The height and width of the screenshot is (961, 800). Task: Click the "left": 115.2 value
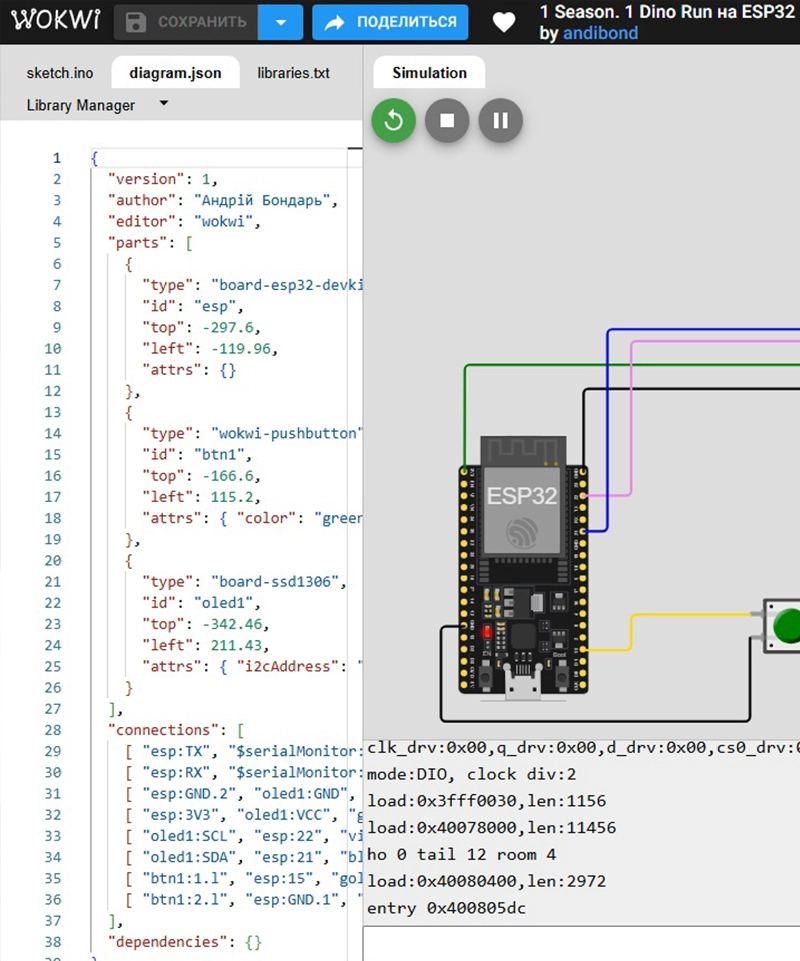pyautogui.click(x=232, y=497)
